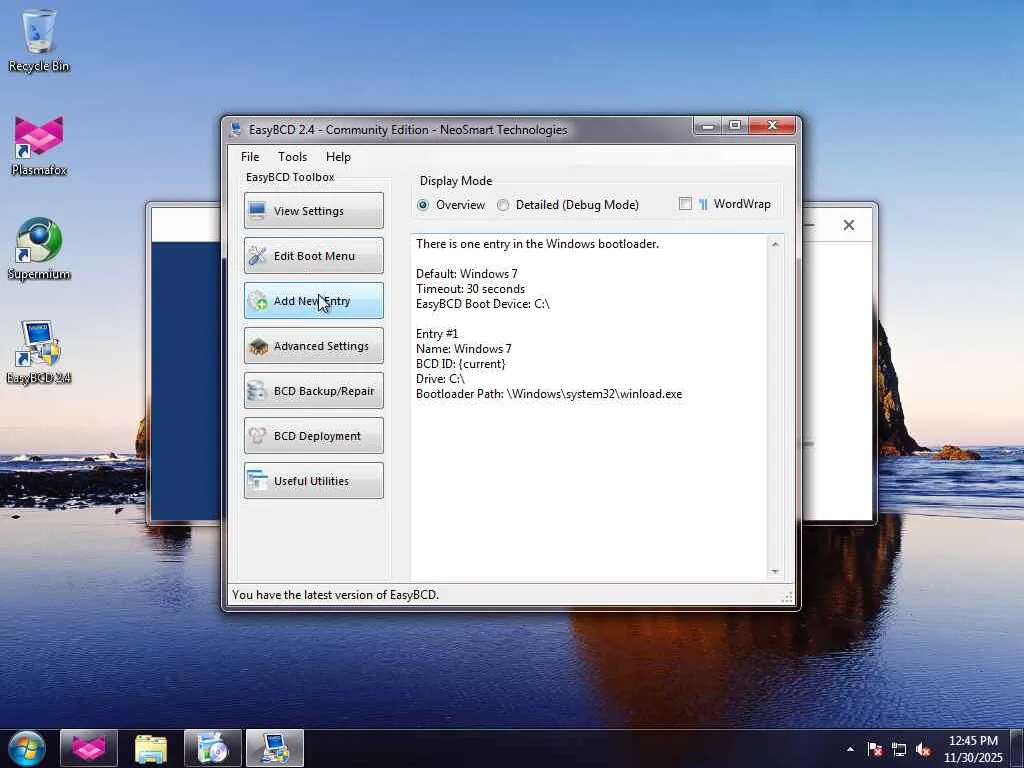Click "There is one entry" text line
This screenshot has width=1024, height=768.
pyautogui.click(x=537, y=244)
